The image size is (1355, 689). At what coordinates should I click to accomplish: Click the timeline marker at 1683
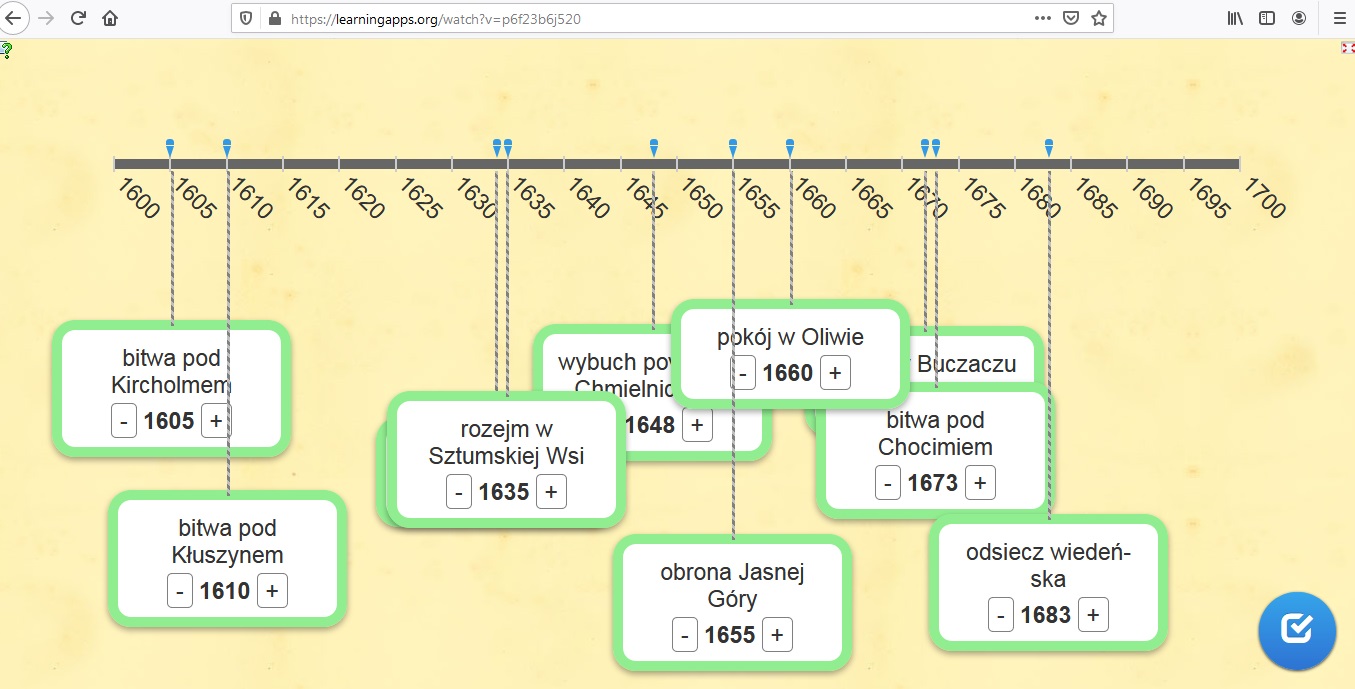click(1049, 148)
